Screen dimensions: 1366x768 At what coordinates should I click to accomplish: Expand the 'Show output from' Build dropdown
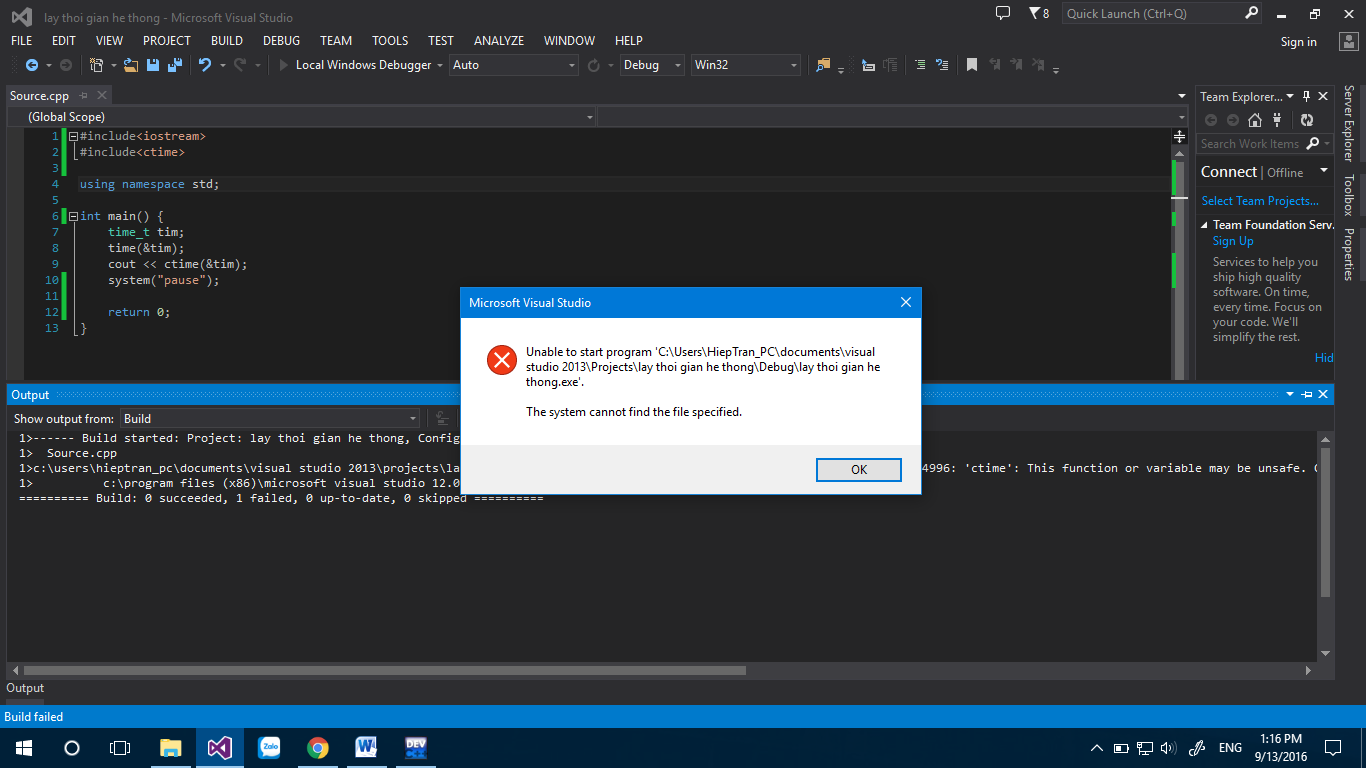click(413, 419)
